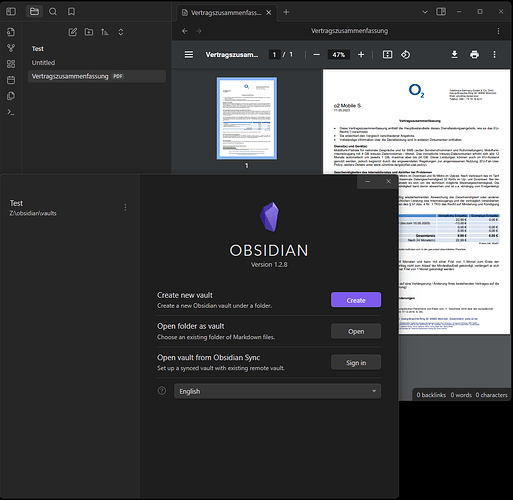The image size is (513, 500).
Task: Click 0 characters in status bar
Action: pyautogui.click(x=491, y=395)
